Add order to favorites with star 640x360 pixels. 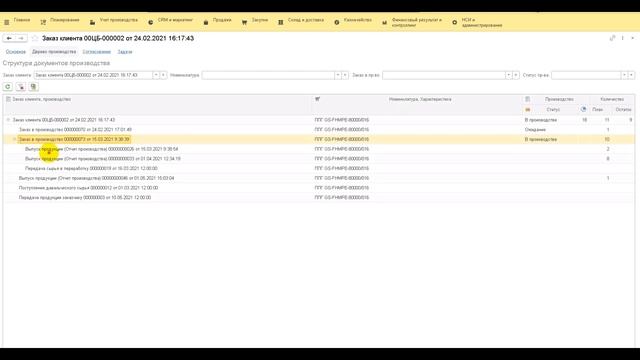coord(35,38)
